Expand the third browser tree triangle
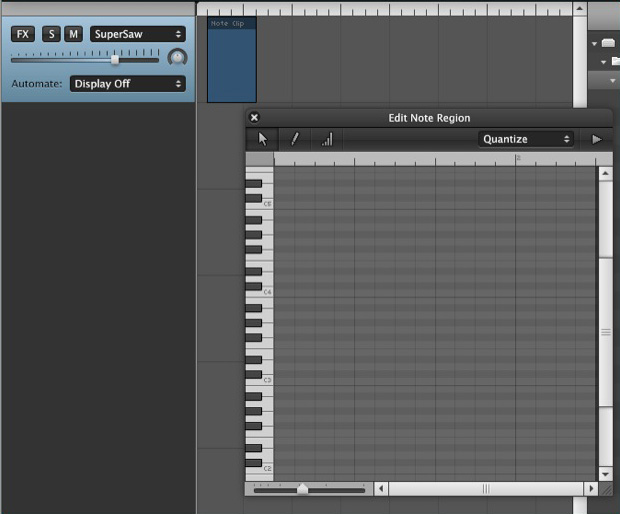Screen dimensions: 620x514 click(612, 81)
